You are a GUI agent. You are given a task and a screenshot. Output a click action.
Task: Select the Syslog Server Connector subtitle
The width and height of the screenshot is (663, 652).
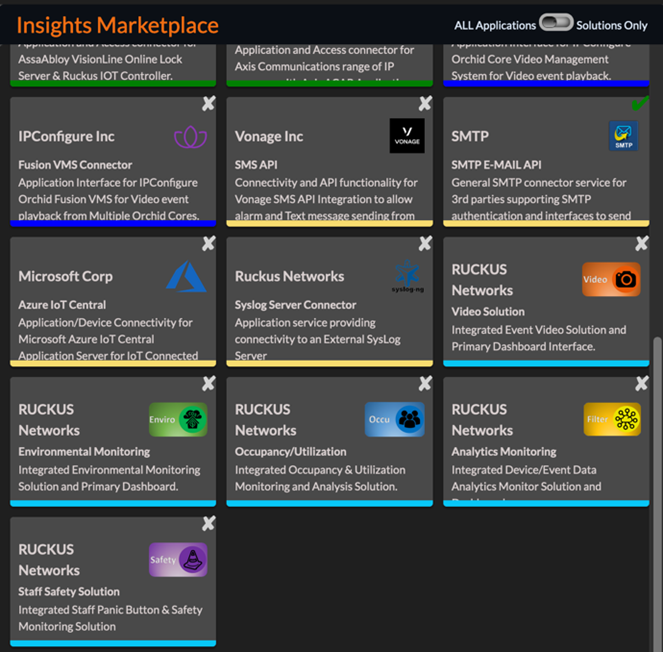(x=295, y=305)
